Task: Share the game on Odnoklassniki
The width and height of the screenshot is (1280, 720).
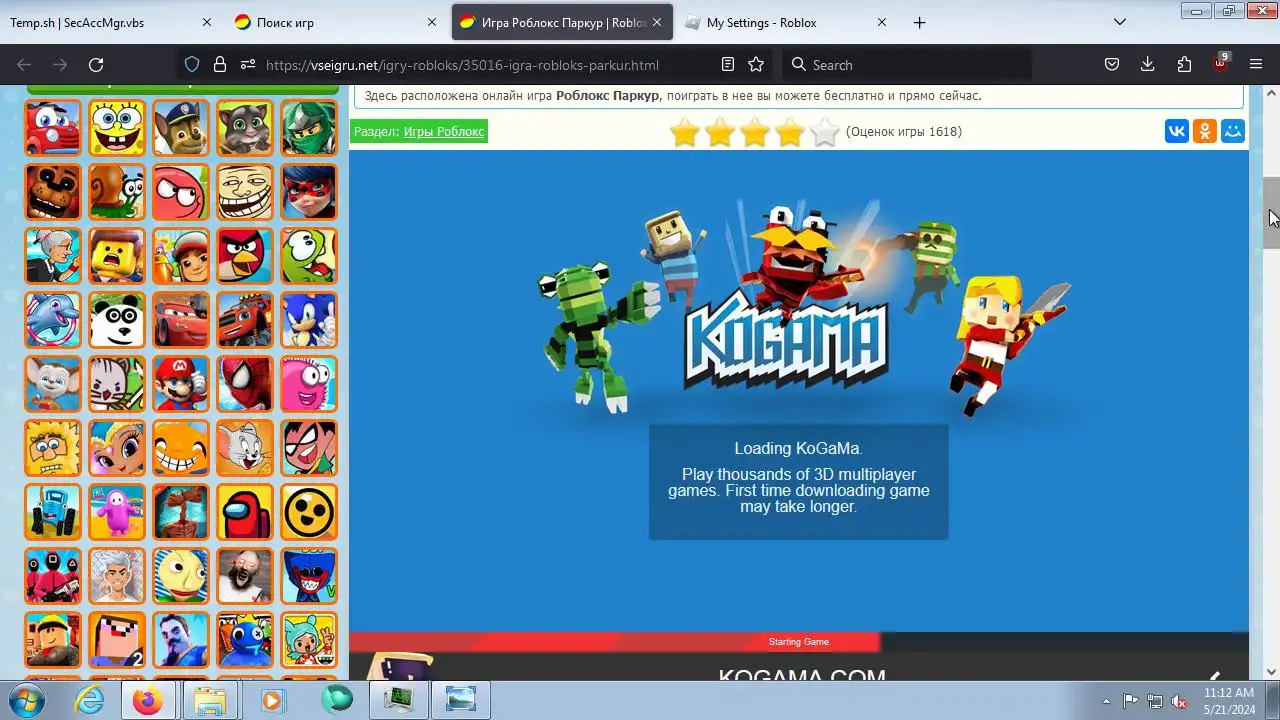Action: coord(1205,131)
